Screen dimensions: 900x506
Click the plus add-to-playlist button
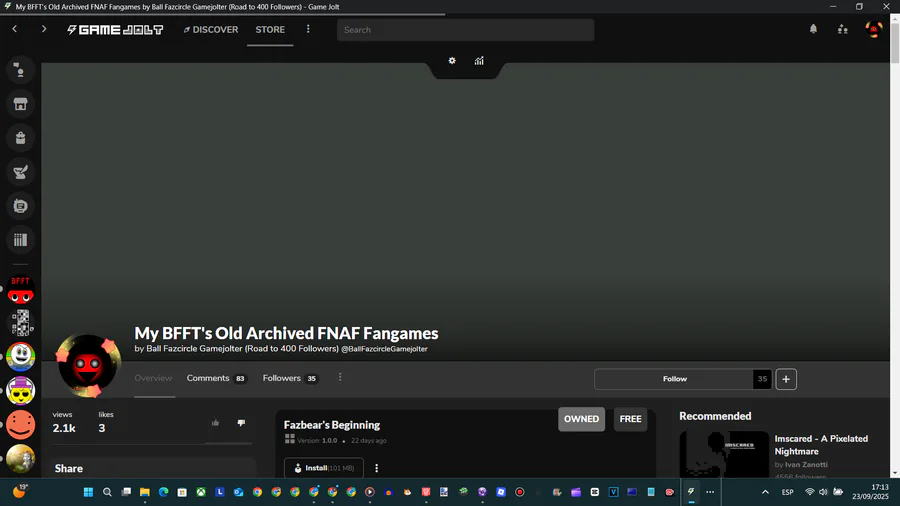tap(786, 379)
